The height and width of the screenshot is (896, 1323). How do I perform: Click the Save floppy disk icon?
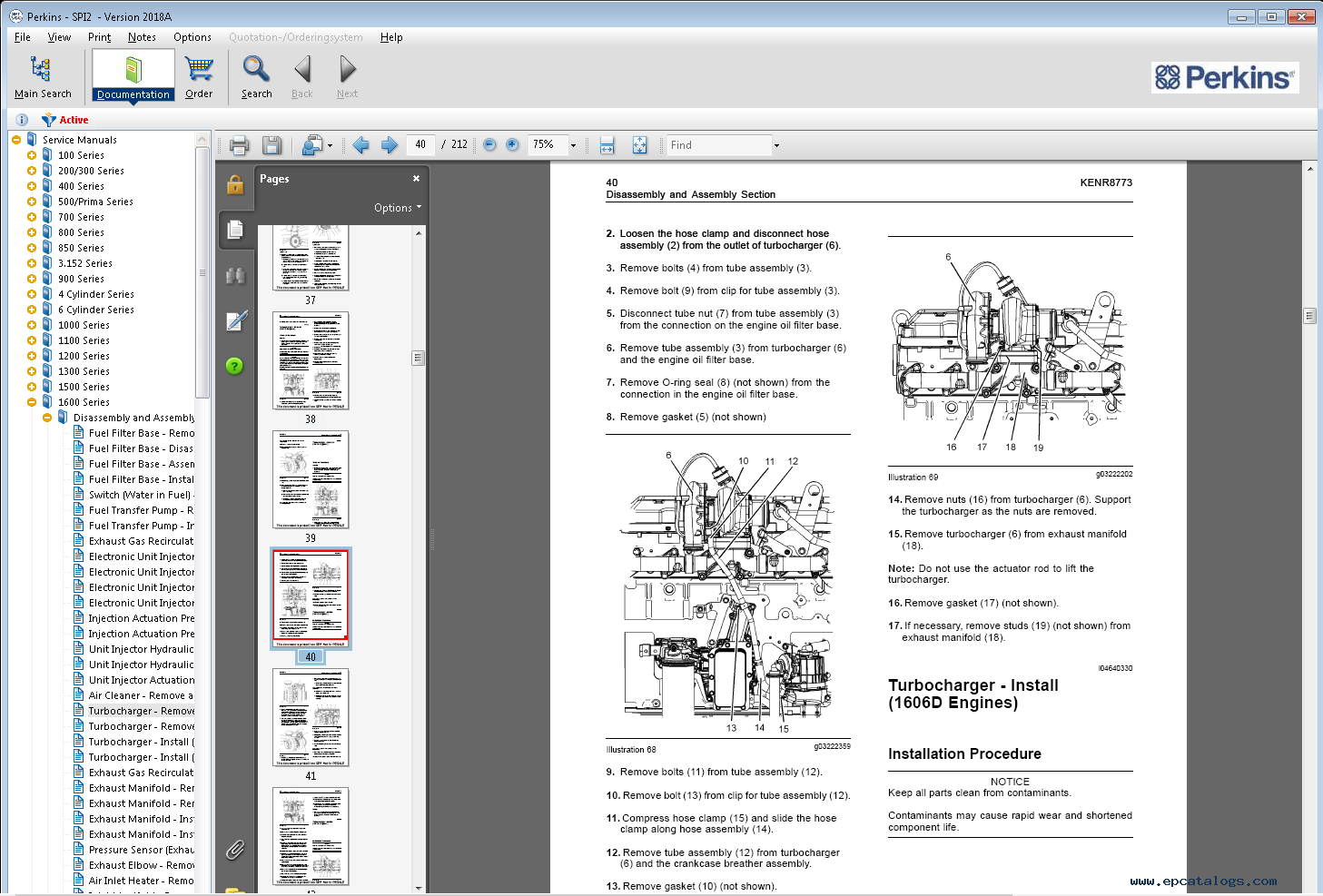(271, 145)
